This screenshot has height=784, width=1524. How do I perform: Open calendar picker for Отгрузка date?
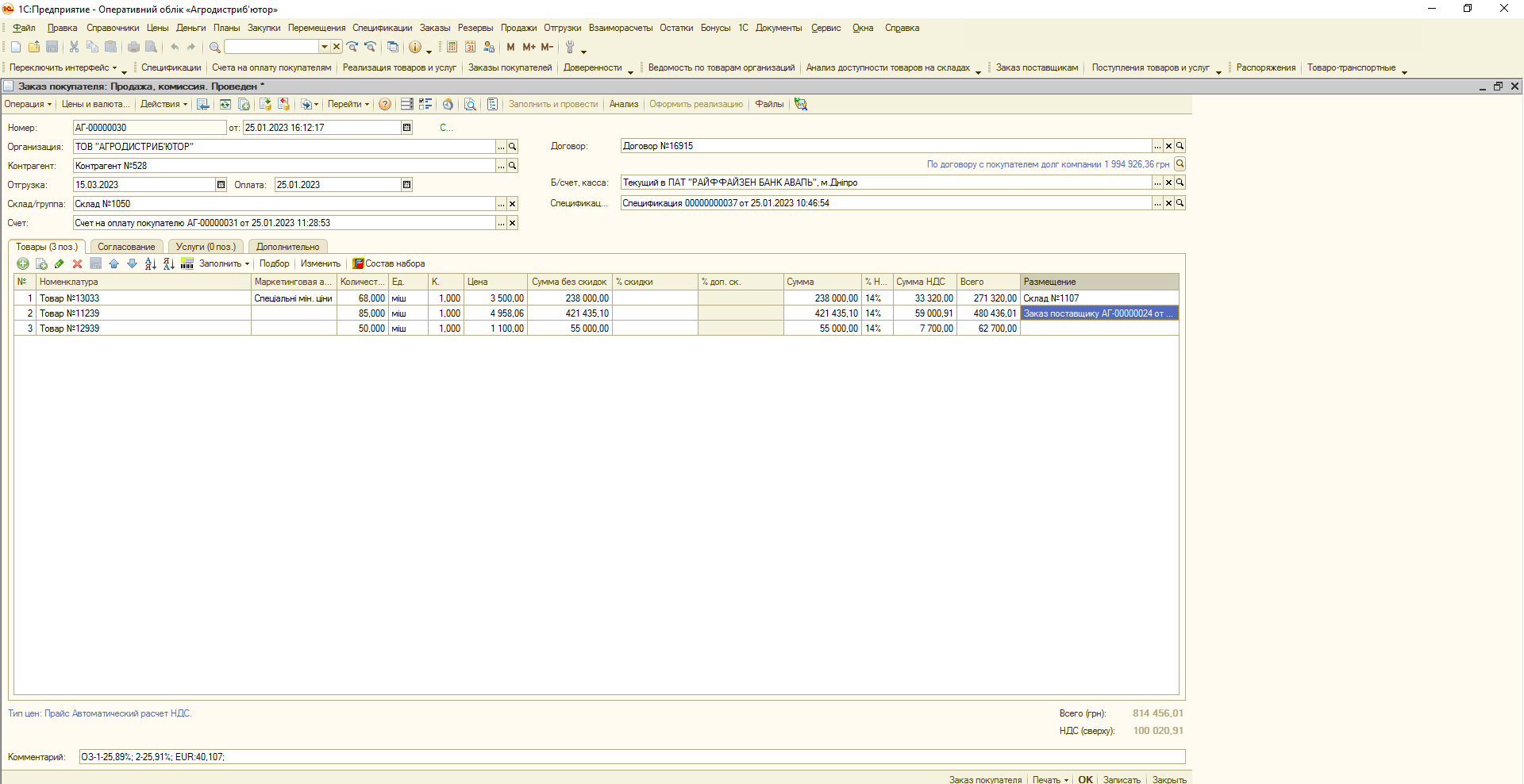[221, 185]
